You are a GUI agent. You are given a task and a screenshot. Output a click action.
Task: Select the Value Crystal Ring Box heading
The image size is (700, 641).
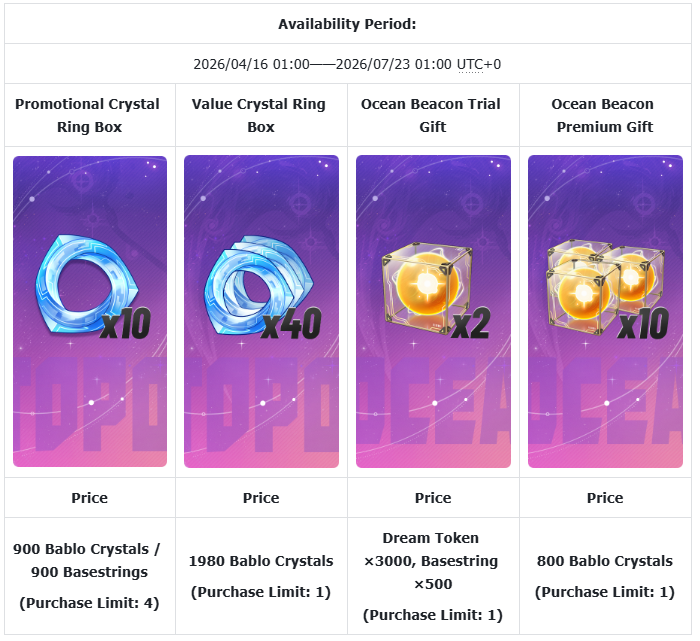tap(262, 116)
